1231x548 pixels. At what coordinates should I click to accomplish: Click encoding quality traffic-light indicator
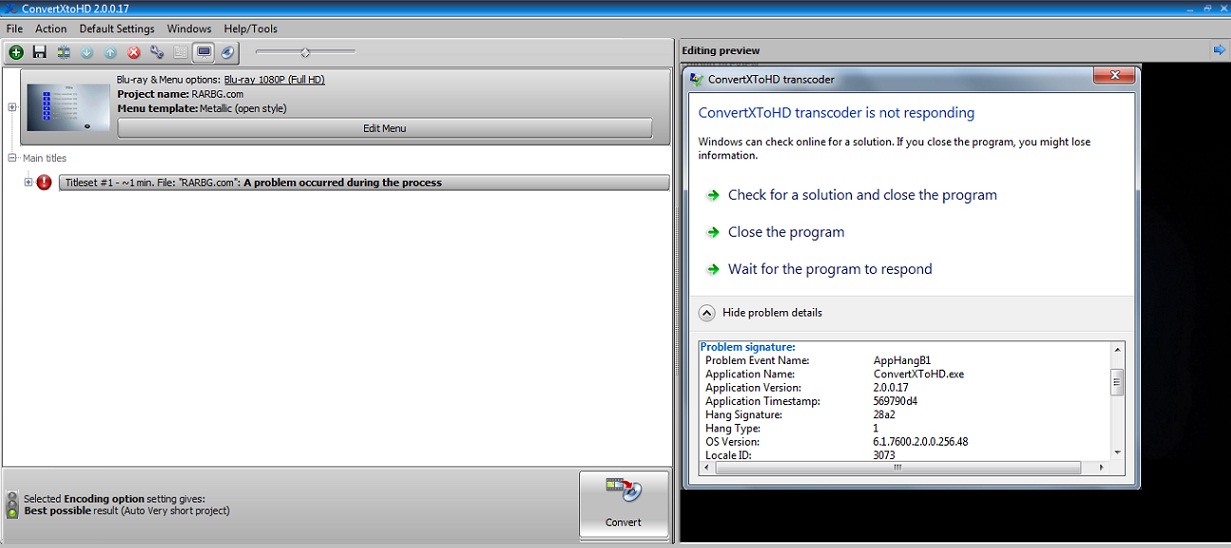click(x=12, y=504)
